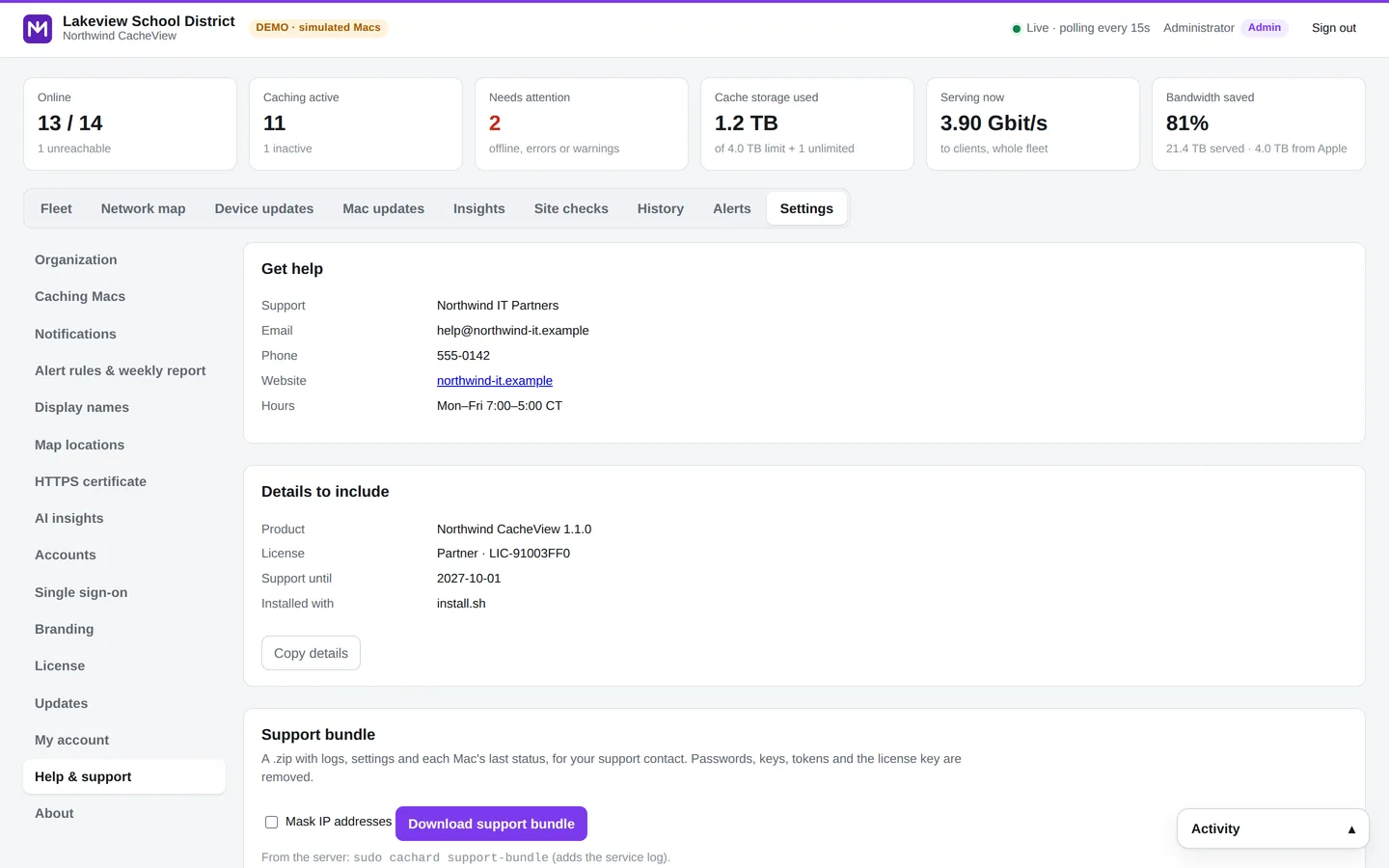Open Accounts settings section
1389x868 pixels.
[124, 555]
